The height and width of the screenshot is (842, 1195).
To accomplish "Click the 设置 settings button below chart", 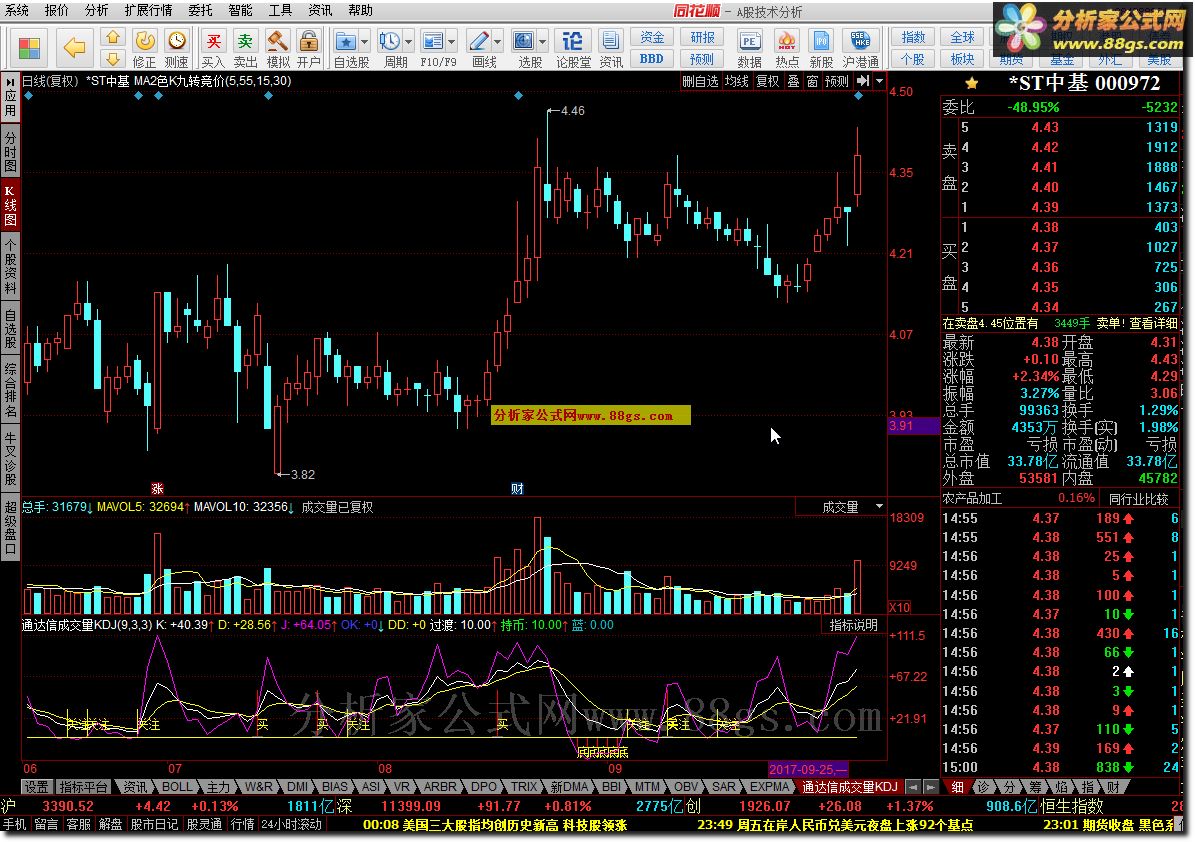I will [36, 786].
